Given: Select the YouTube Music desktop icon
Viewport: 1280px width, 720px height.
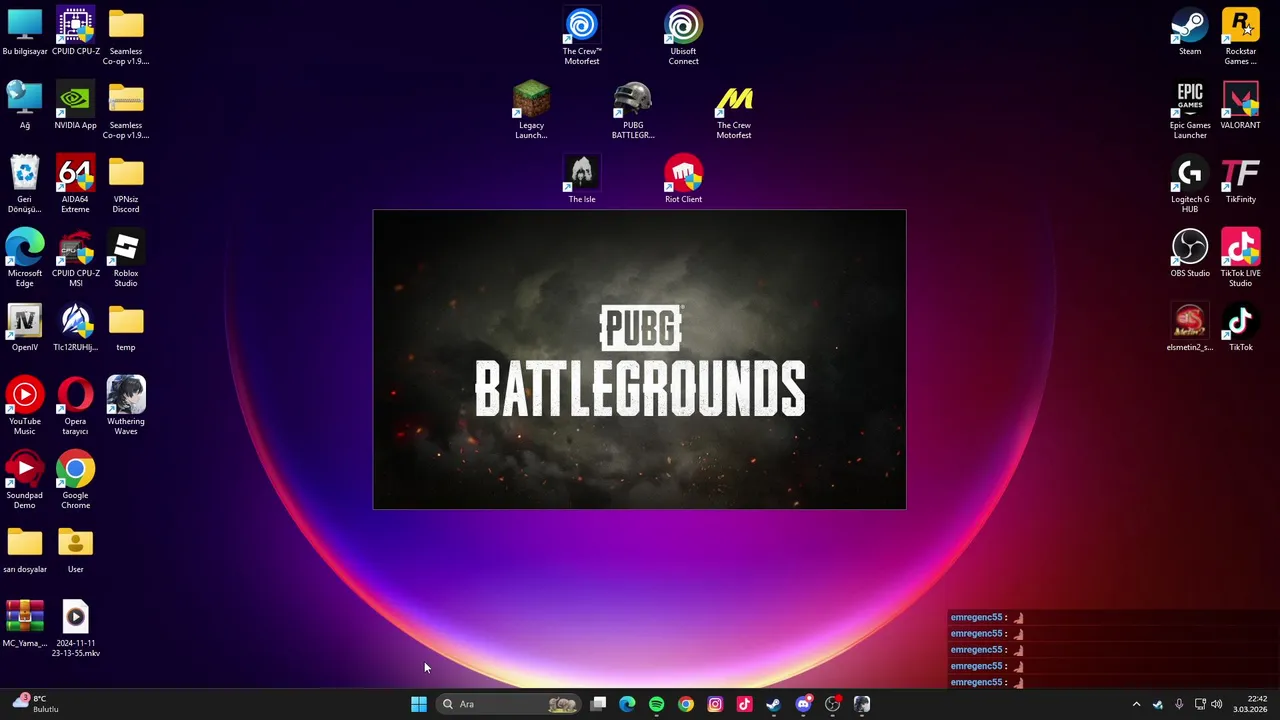Looking at the screenshot, I should click(x=25, y=406).
